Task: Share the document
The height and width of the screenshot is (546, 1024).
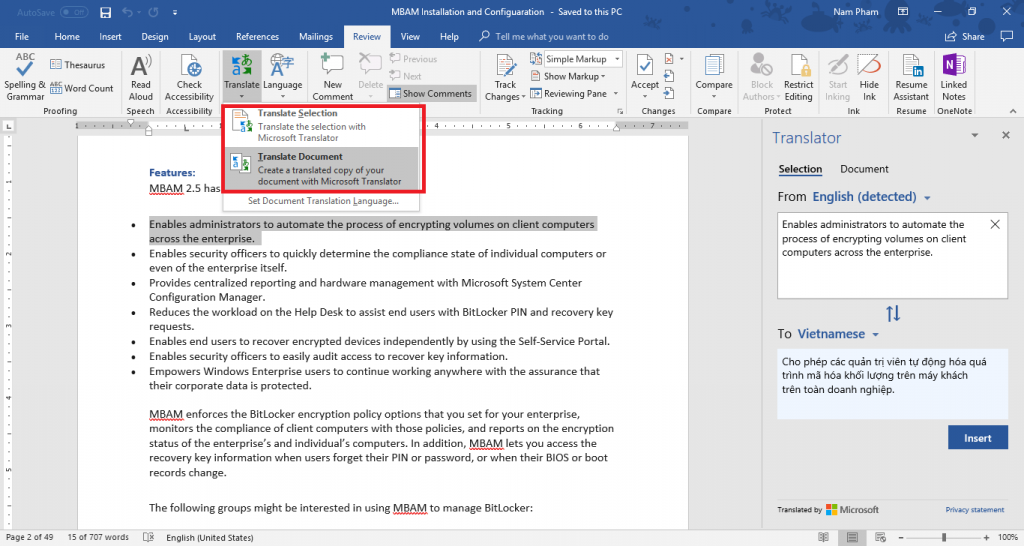Action: 965,37
